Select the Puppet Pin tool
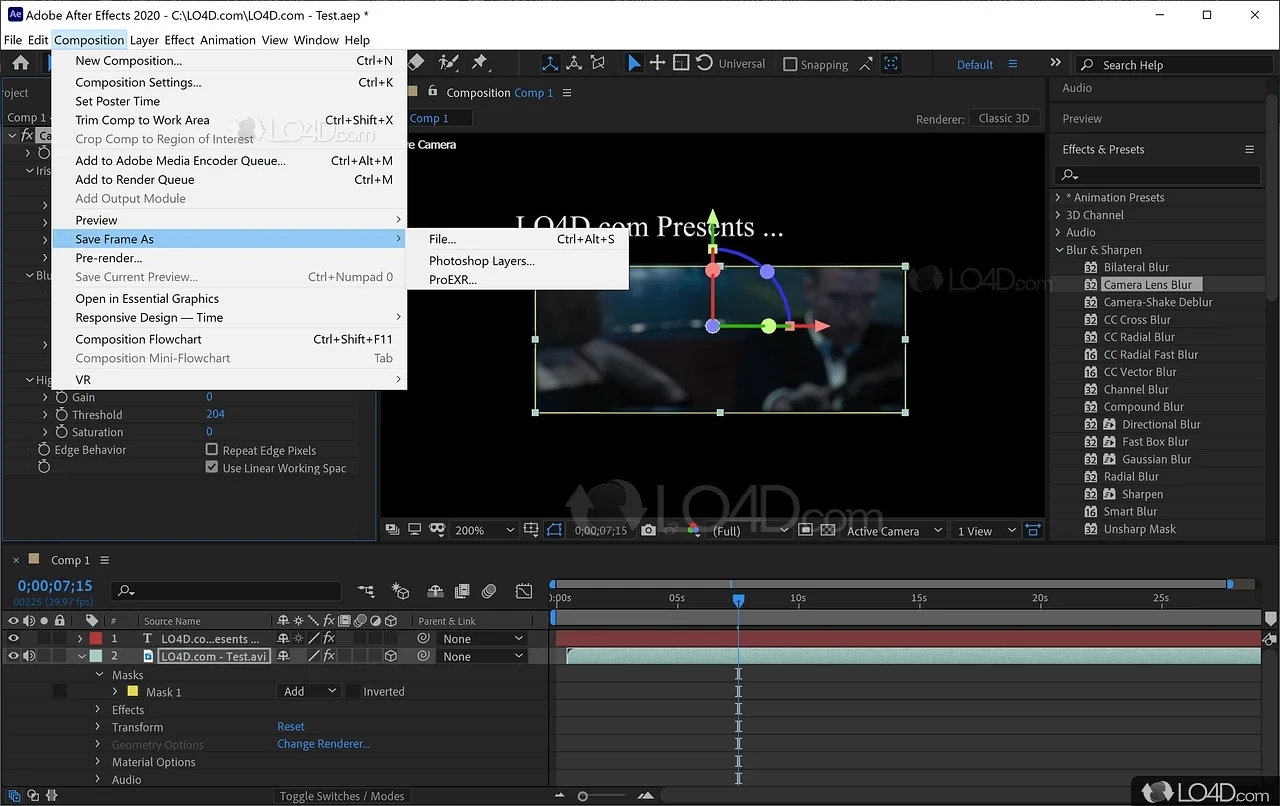The width and height of the screenshot is (1280, 806). [479, 63]
